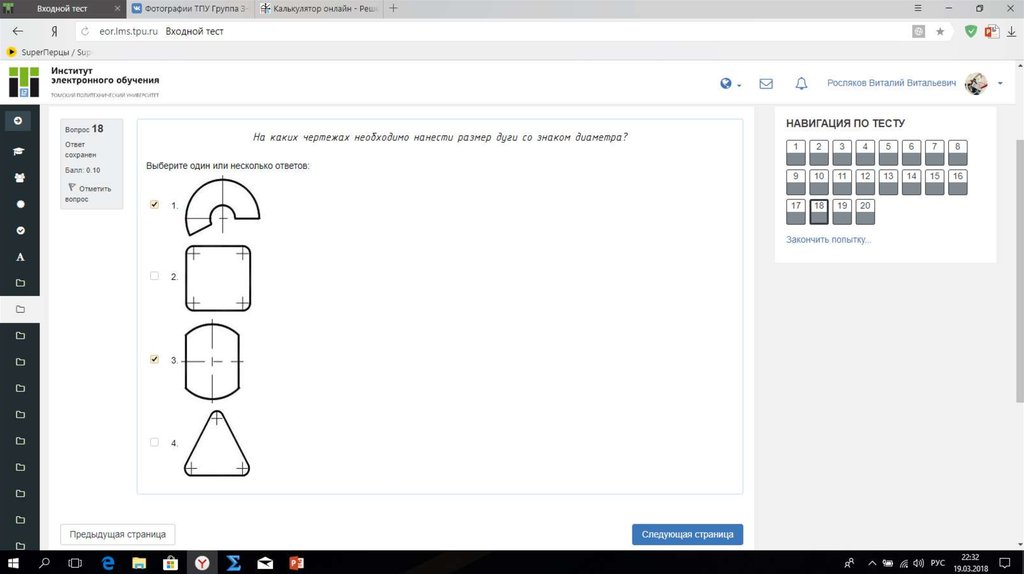Click the sidebar letter A icon
The height and width of the screenshot is (574, 1024).
[20, 257]
